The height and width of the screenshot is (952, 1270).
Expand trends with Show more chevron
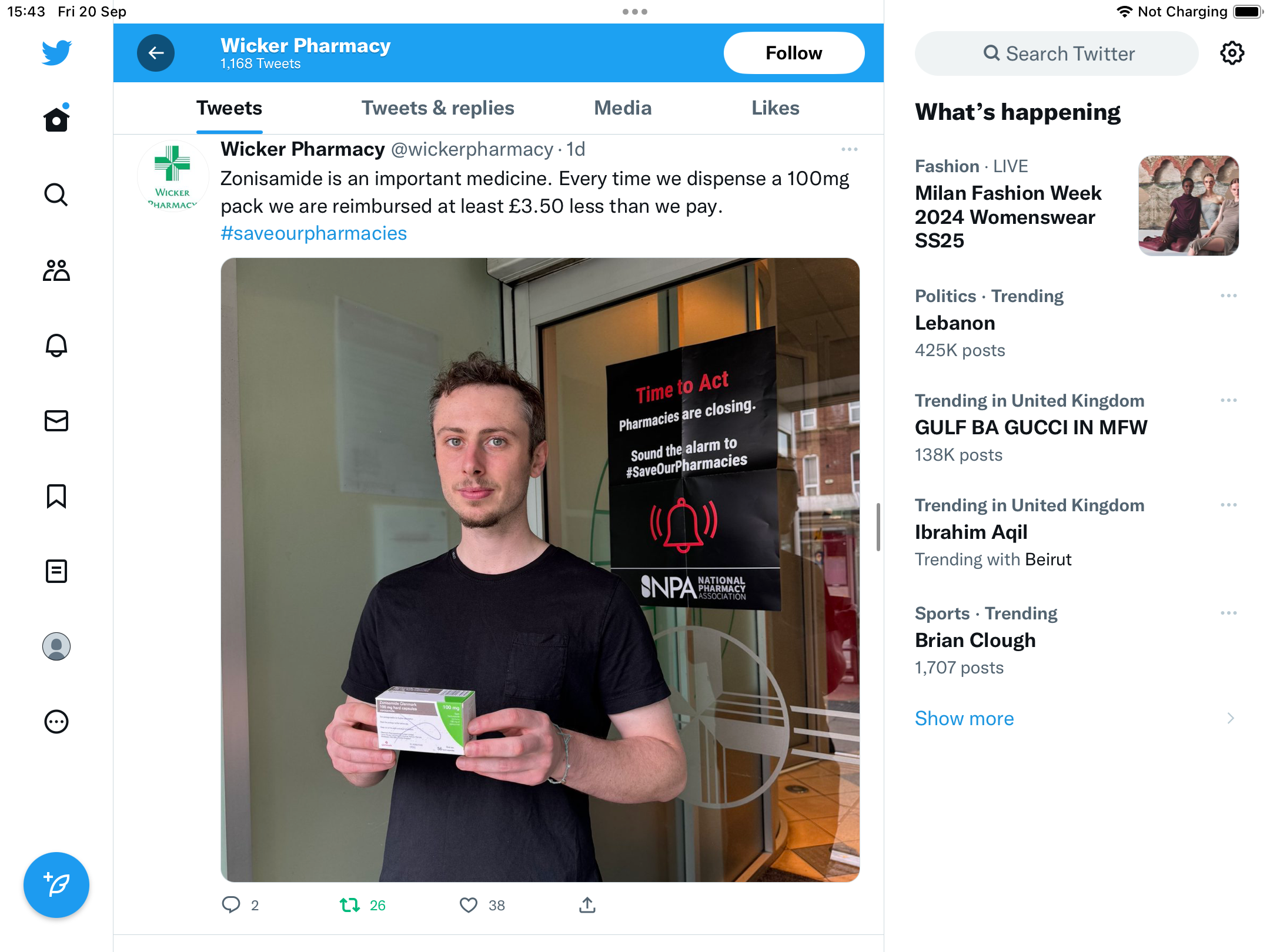[1231, 718]
